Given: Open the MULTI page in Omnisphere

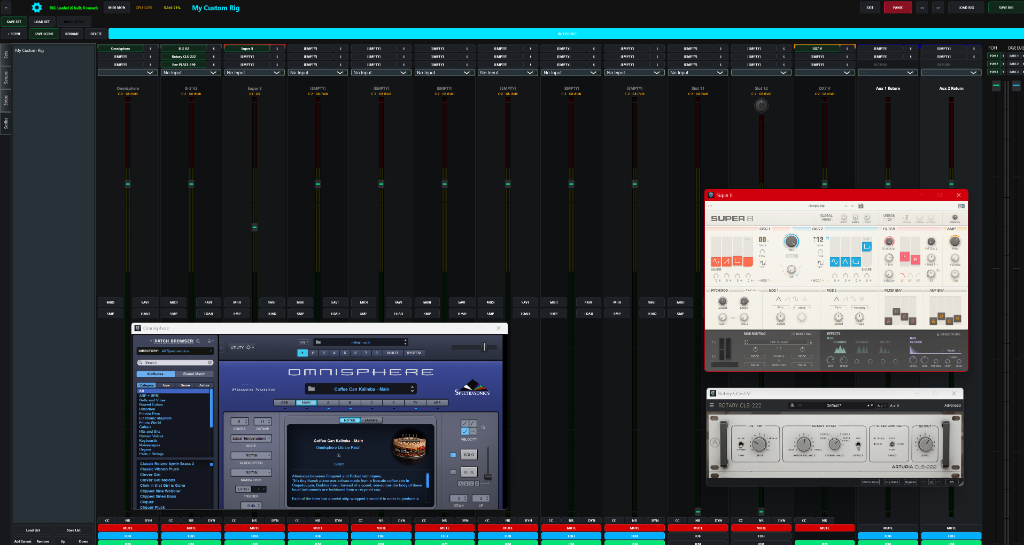Looking at the screenshot, I should (x=392, y=352).
